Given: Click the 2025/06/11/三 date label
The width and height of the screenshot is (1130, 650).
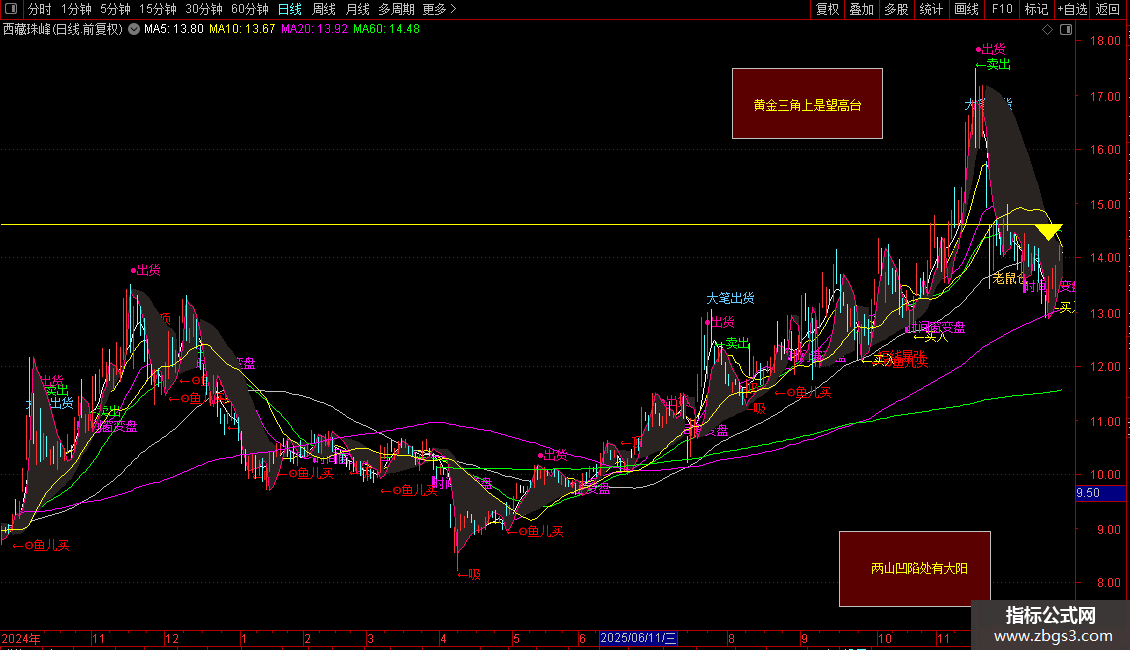Looking at the screenshot, I should tap(639, 638).
